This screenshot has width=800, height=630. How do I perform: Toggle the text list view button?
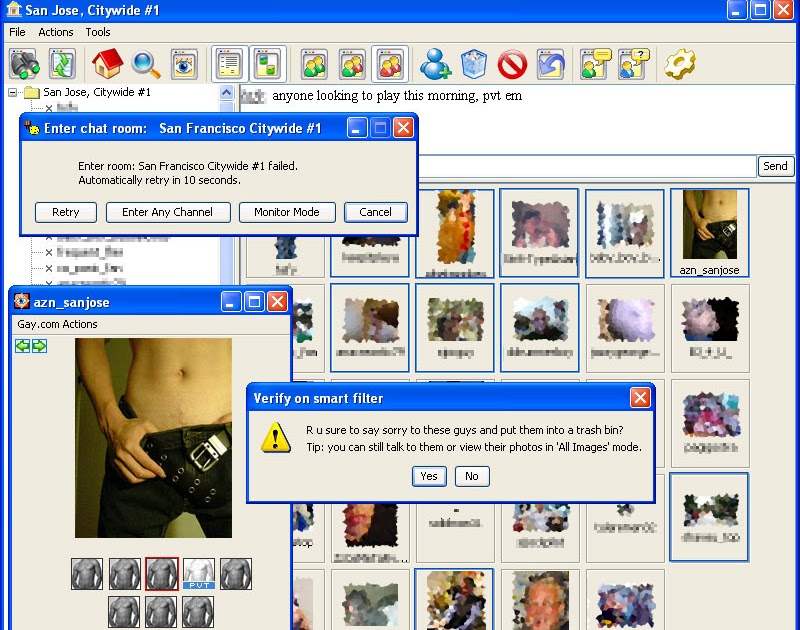click(230, 64)
